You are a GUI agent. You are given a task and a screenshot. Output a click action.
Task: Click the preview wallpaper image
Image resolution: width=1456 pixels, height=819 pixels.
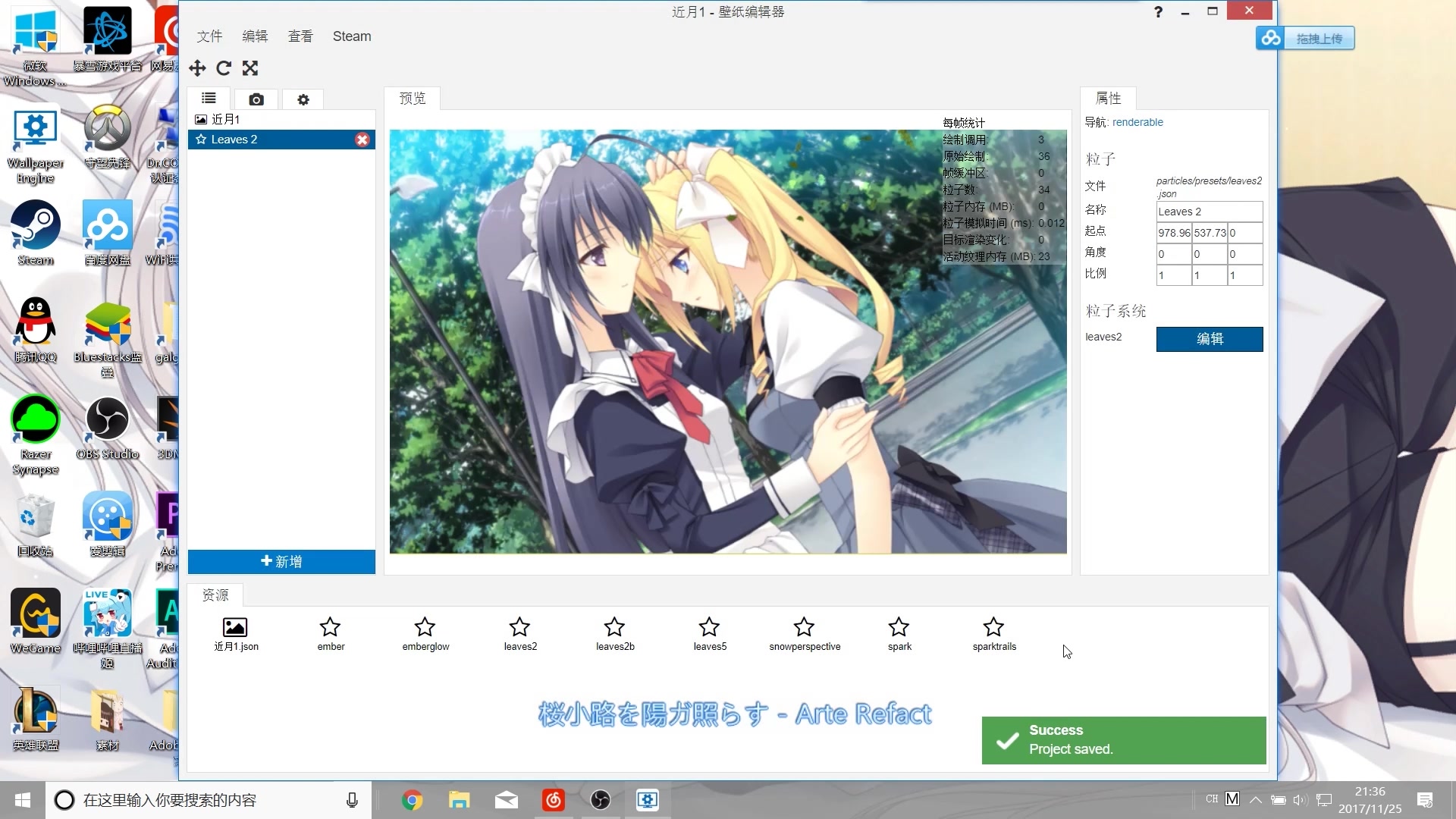(728, 341)
